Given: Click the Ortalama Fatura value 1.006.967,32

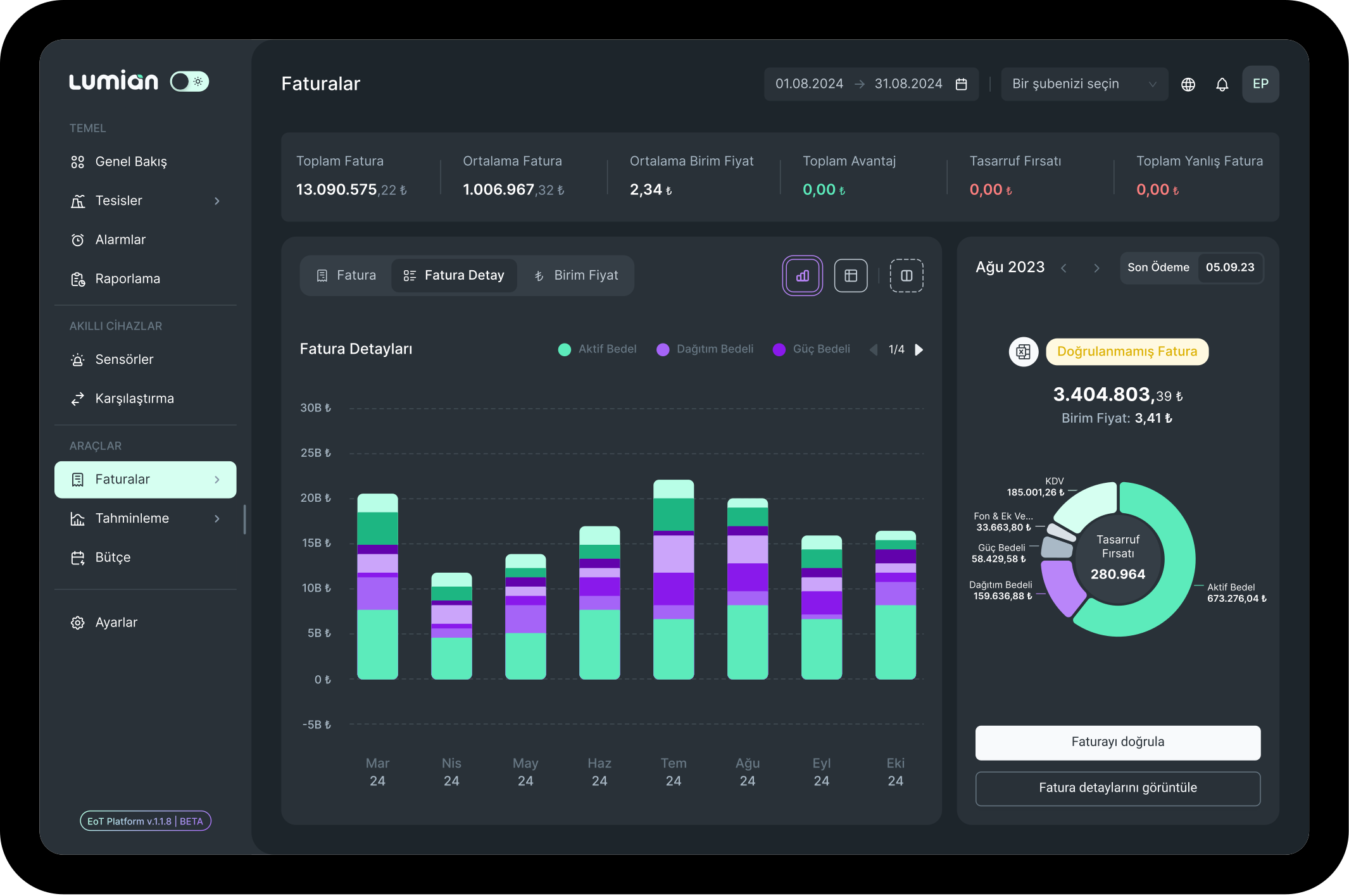Looking at the screenshot, I should tap(513, 190).
